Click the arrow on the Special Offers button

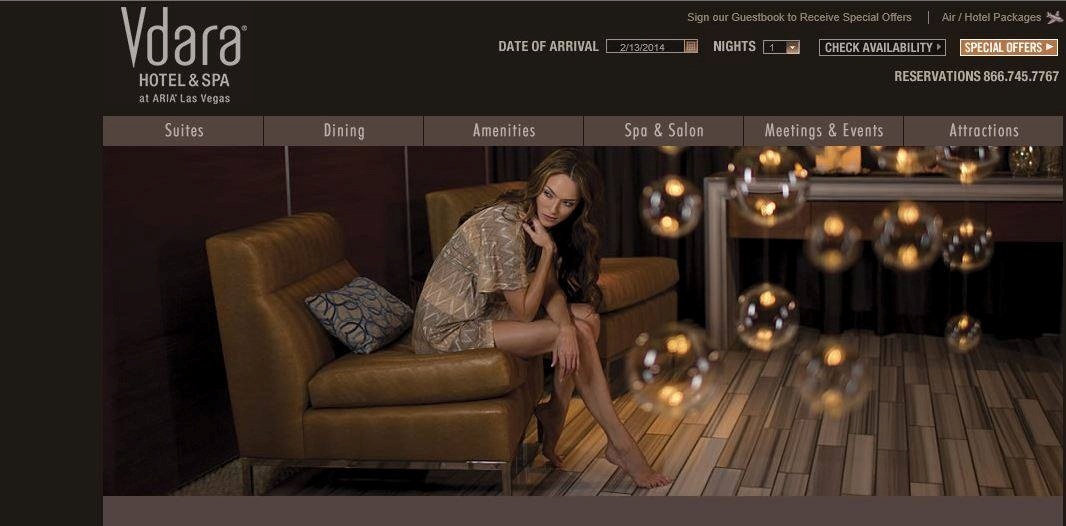(1049, 47)
